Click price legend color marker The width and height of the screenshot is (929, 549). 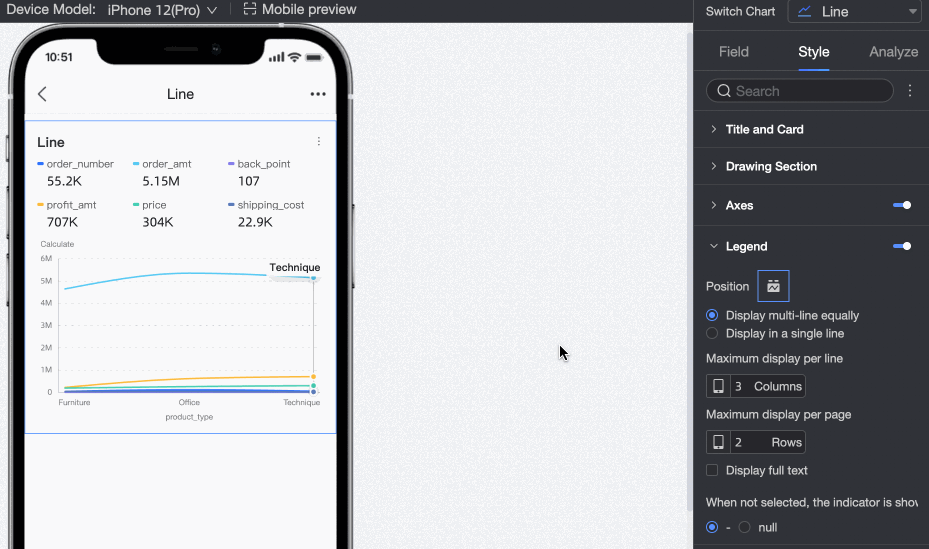coord(136,205)
